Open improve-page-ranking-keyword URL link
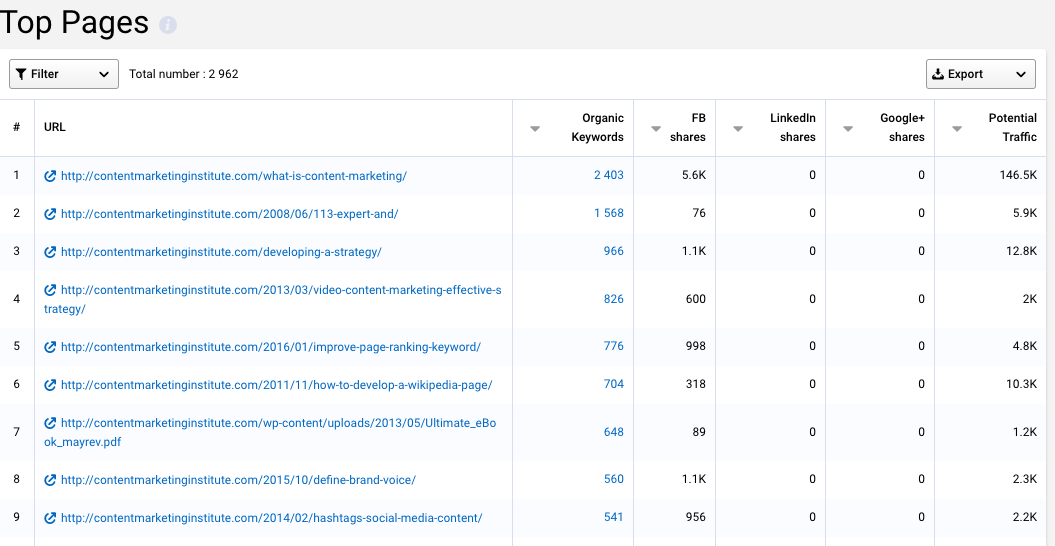This screenshot has width=1055, height=546. pyautogui.click(x=270, y=347)
